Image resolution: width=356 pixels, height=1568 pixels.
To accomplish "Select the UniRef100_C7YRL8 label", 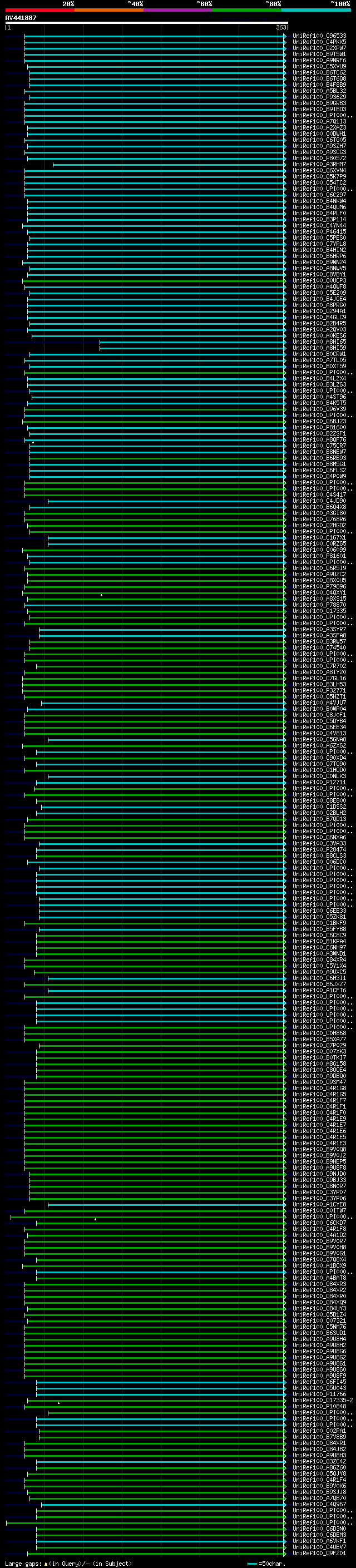I will click(x=319, y=244).
